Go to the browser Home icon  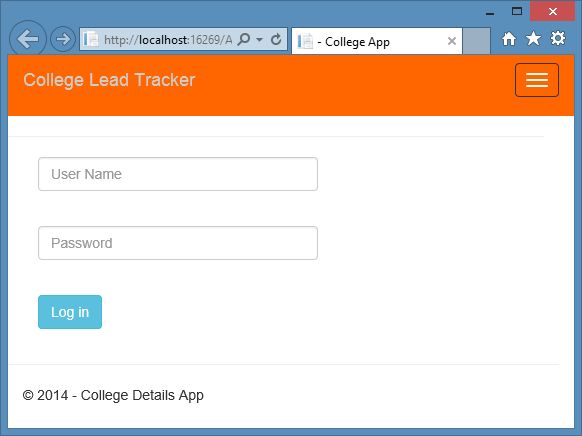click(x=509, y=39)
